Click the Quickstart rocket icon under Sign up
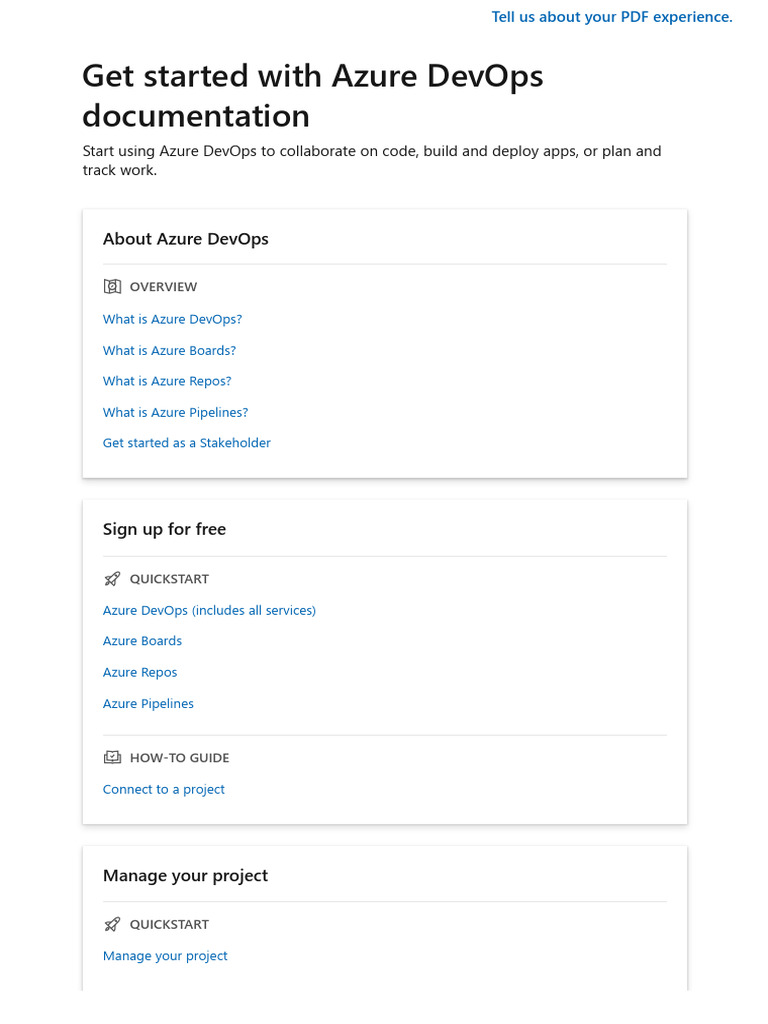 112,579
